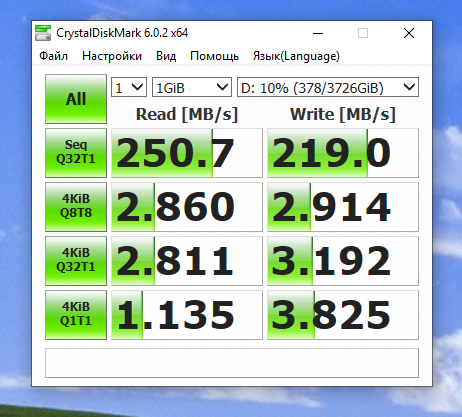The image size is (462, 417).
Task: Start the 4KiB Q8T8 test
Action: (x=76, y=207)
